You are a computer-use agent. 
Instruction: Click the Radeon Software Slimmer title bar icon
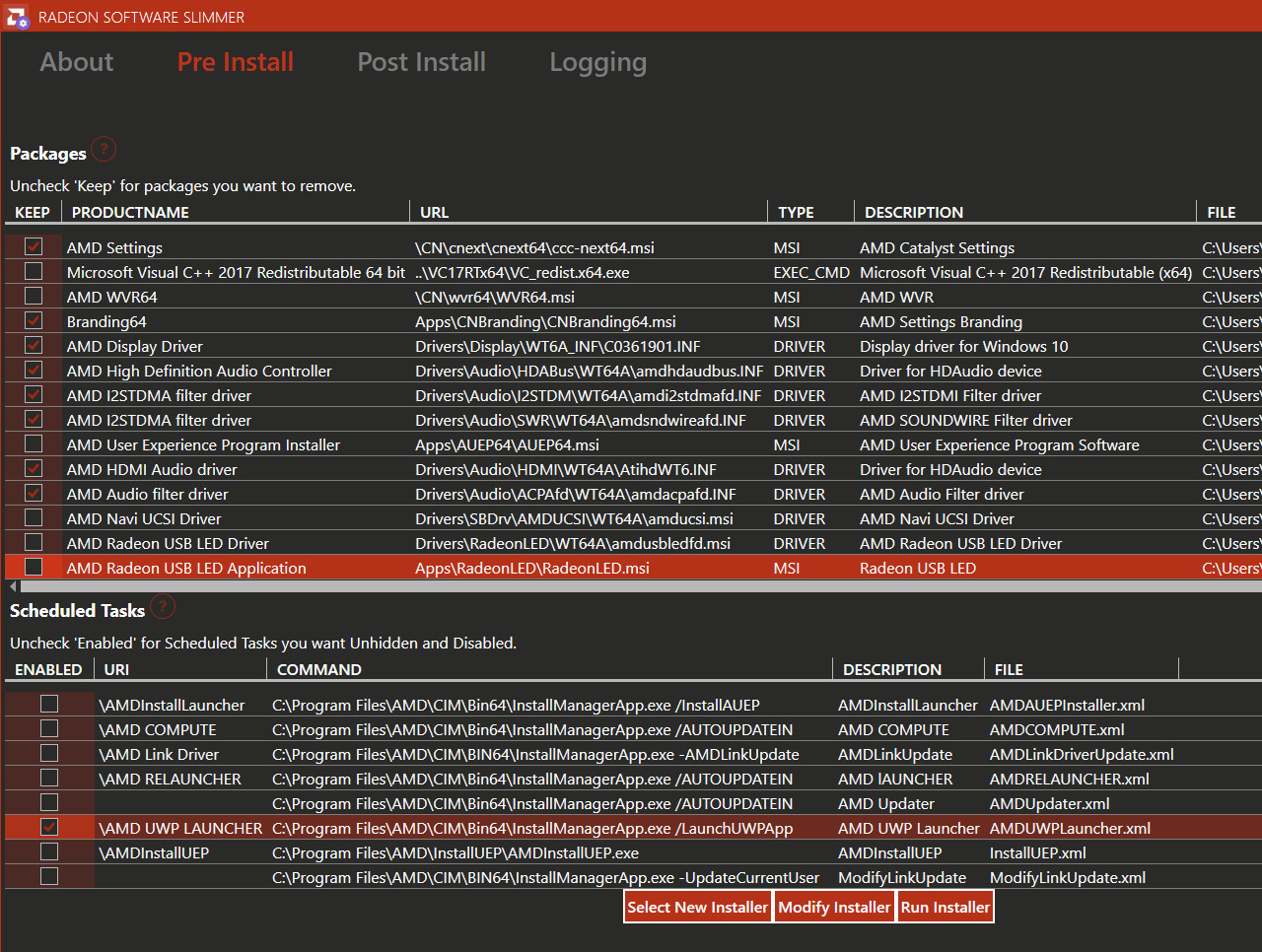pyautogui.click(x=18, y=17)
